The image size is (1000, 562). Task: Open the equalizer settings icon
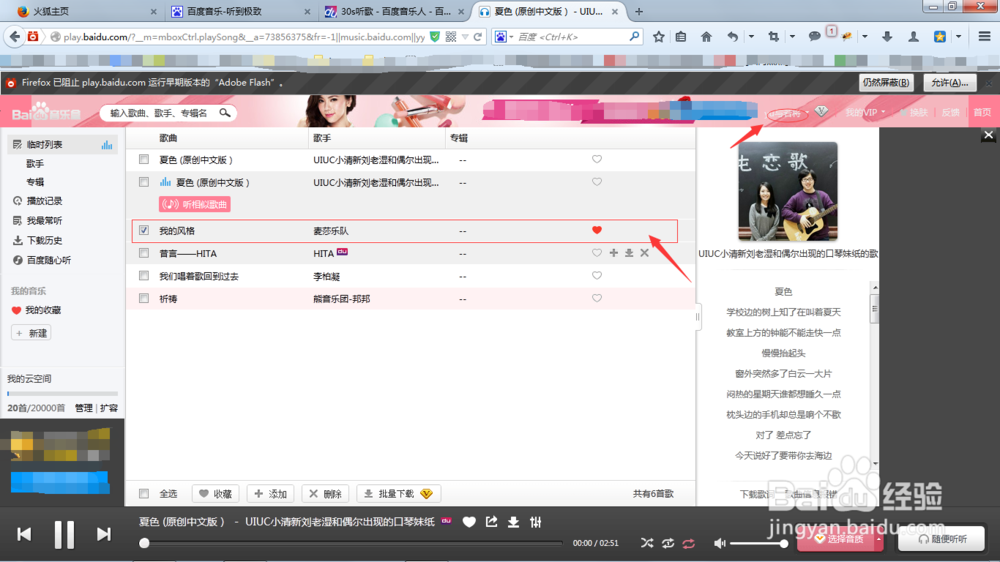[x=536, y=522]
